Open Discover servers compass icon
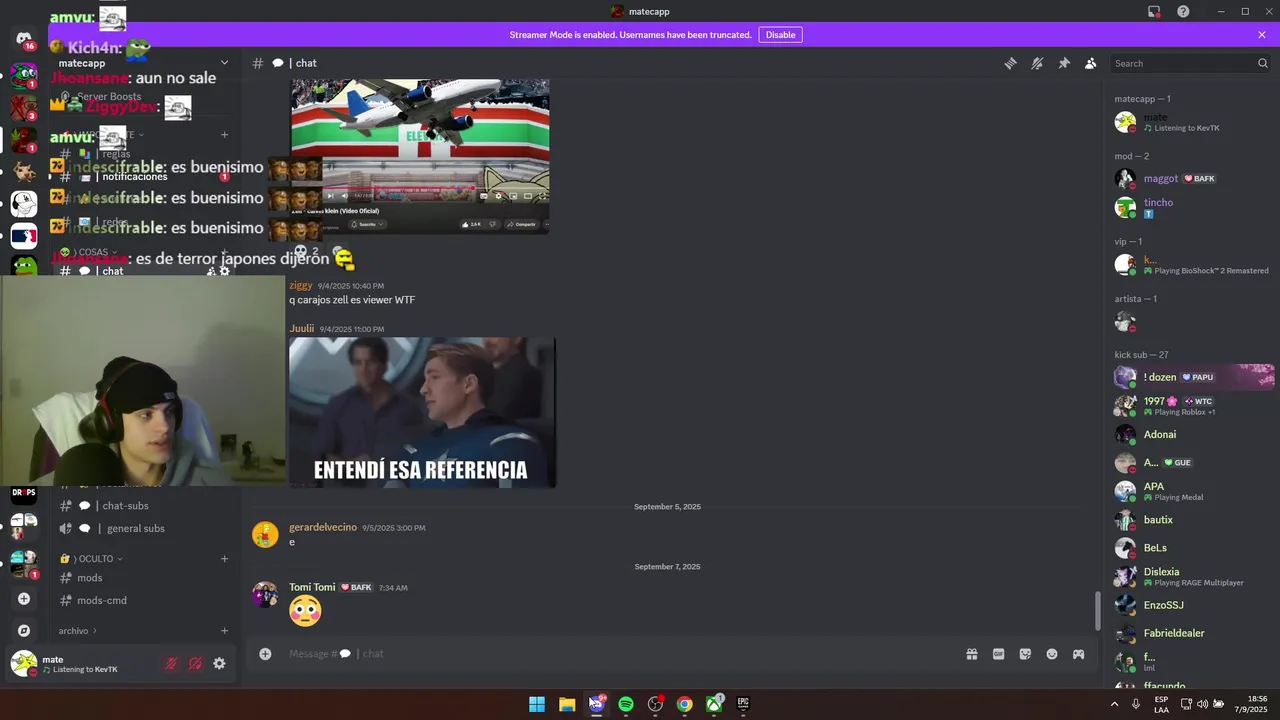Image resolution: width=1280 pixels, height=720 pixels. click(x=24, y=631)
